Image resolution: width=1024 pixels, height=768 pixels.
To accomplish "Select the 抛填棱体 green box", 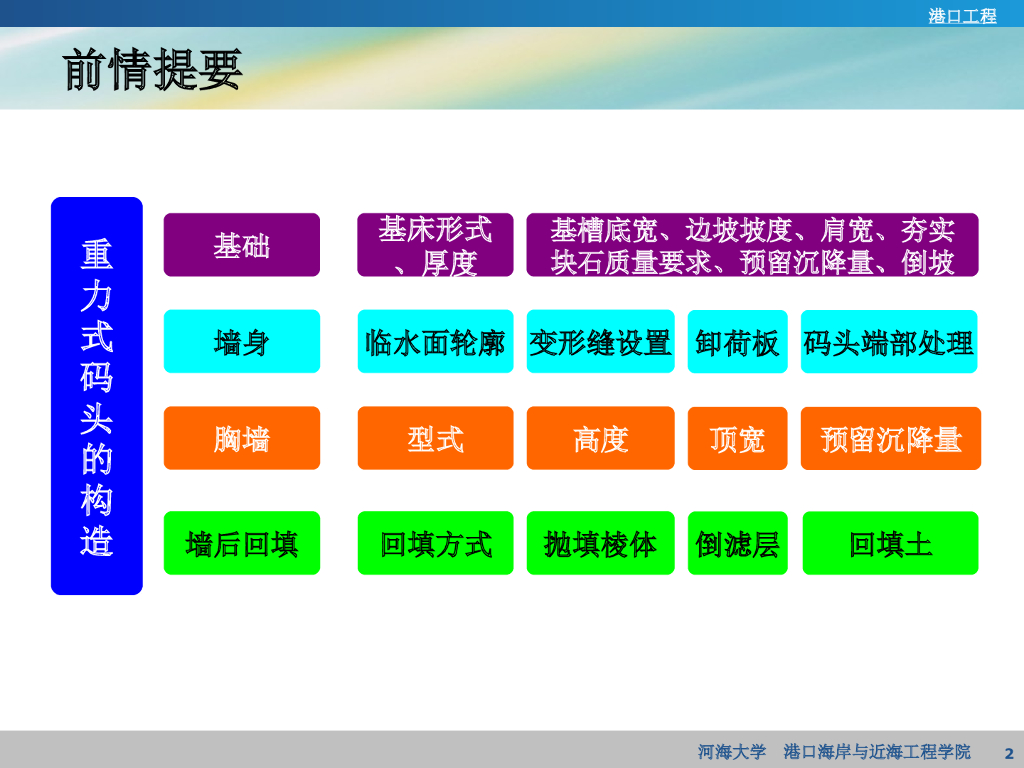I will [600, 543].
